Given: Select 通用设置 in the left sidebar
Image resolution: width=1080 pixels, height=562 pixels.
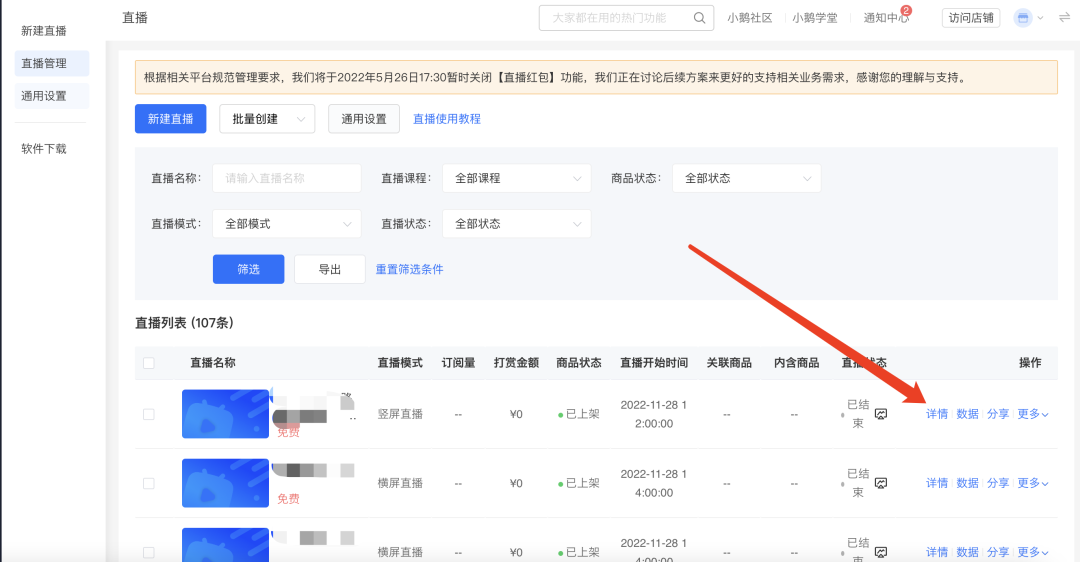Looking at the screenshot, I should point(52,96).
